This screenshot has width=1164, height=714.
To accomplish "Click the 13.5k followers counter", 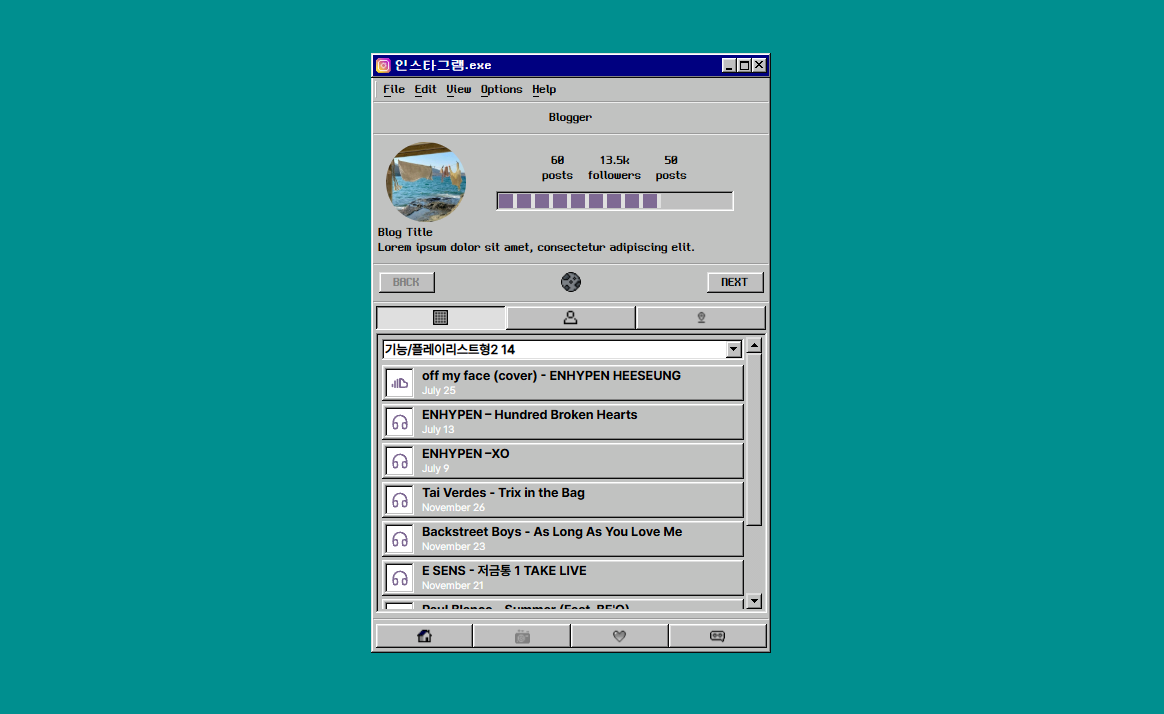I will pos(614,168).
